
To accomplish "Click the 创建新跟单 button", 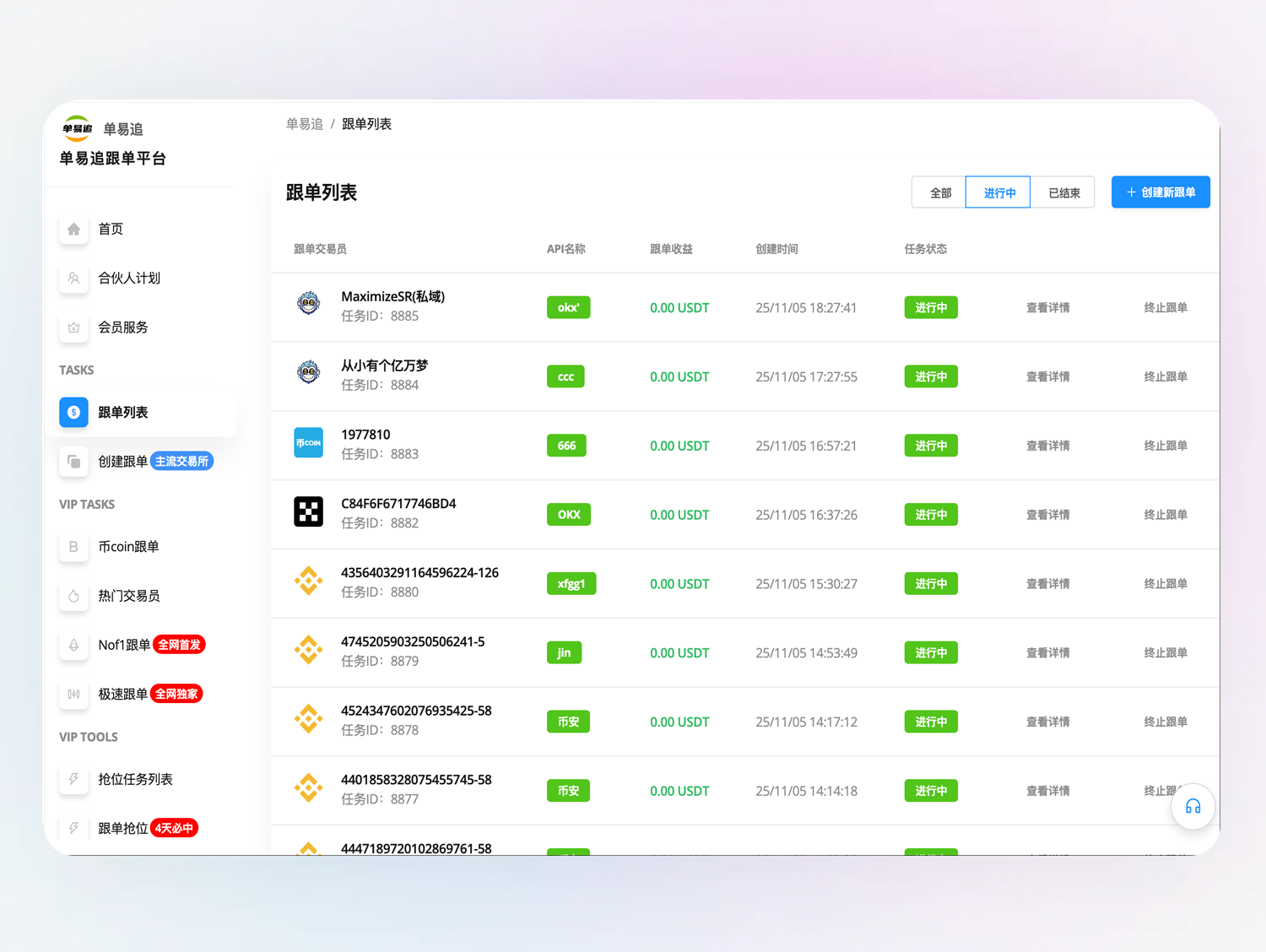I will tap(1160, 192).
